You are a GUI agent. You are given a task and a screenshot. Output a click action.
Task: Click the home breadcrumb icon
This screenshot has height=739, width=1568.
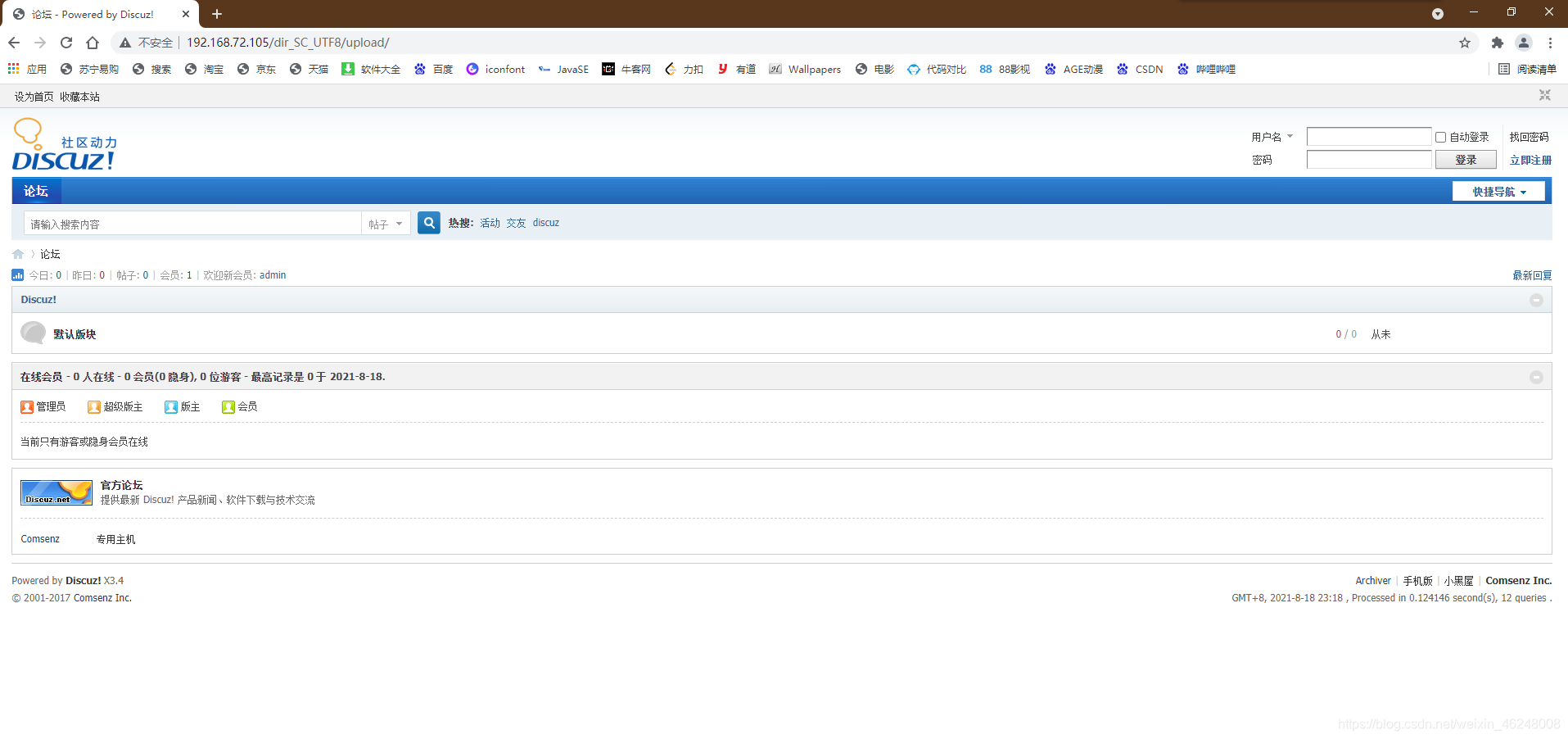pos(18,254)
